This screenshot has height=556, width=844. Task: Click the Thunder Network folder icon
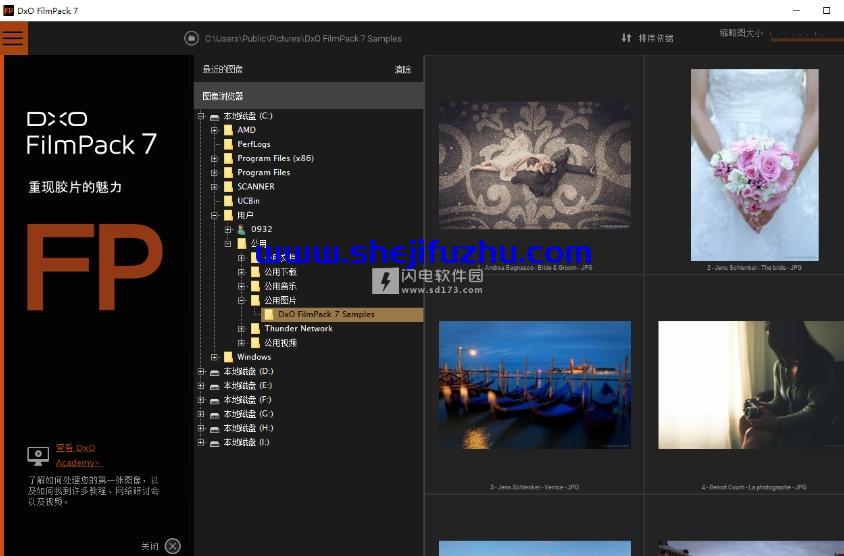(255, 328)
